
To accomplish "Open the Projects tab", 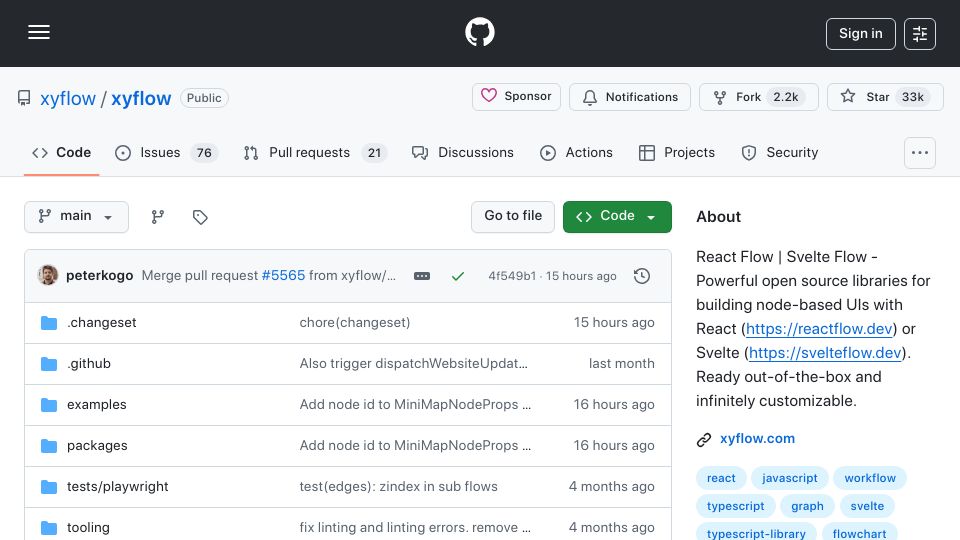I will point(677,152).
